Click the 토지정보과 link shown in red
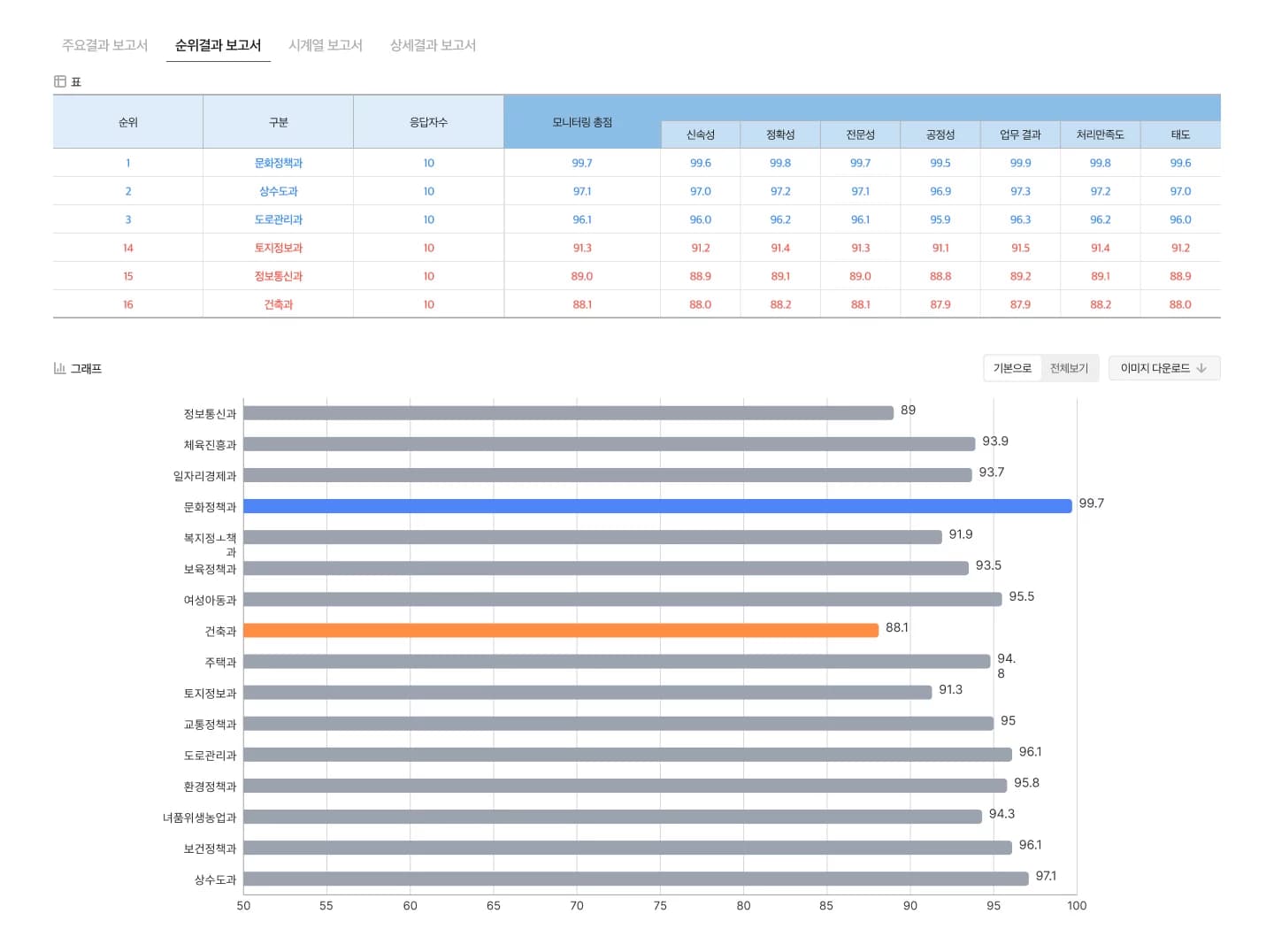Screen dimensions: 1274x952 pos(278,248)
